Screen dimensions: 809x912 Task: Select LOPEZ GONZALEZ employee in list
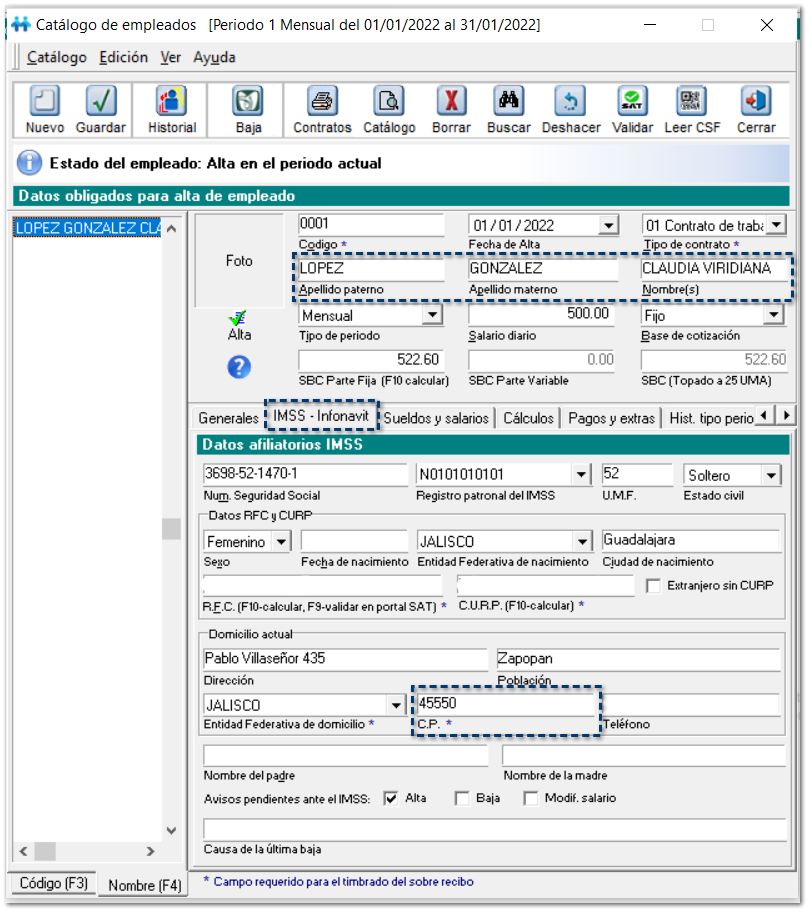point(88,228)
